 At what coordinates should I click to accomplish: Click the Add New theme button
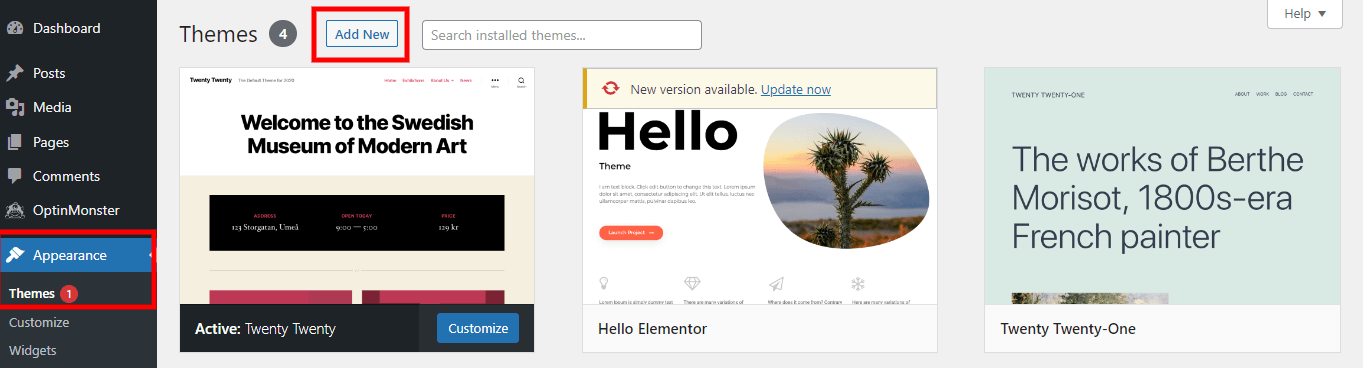pyautogui.click(x=362, y=33)
